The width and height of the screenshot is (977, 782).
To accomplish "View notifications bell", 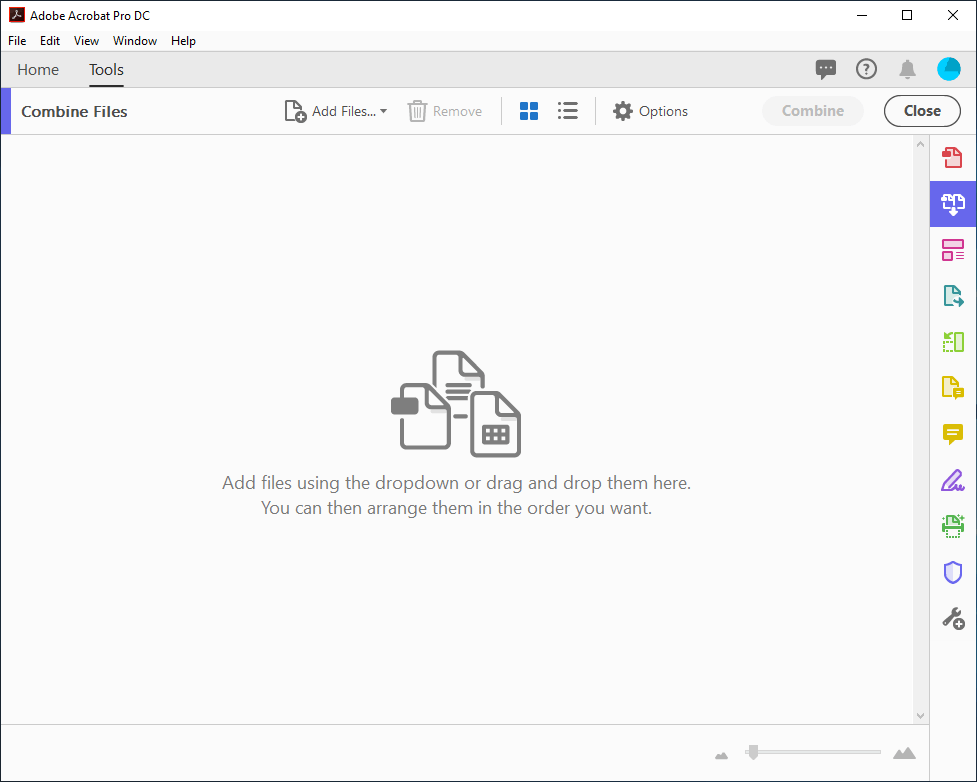I will 907,69.
